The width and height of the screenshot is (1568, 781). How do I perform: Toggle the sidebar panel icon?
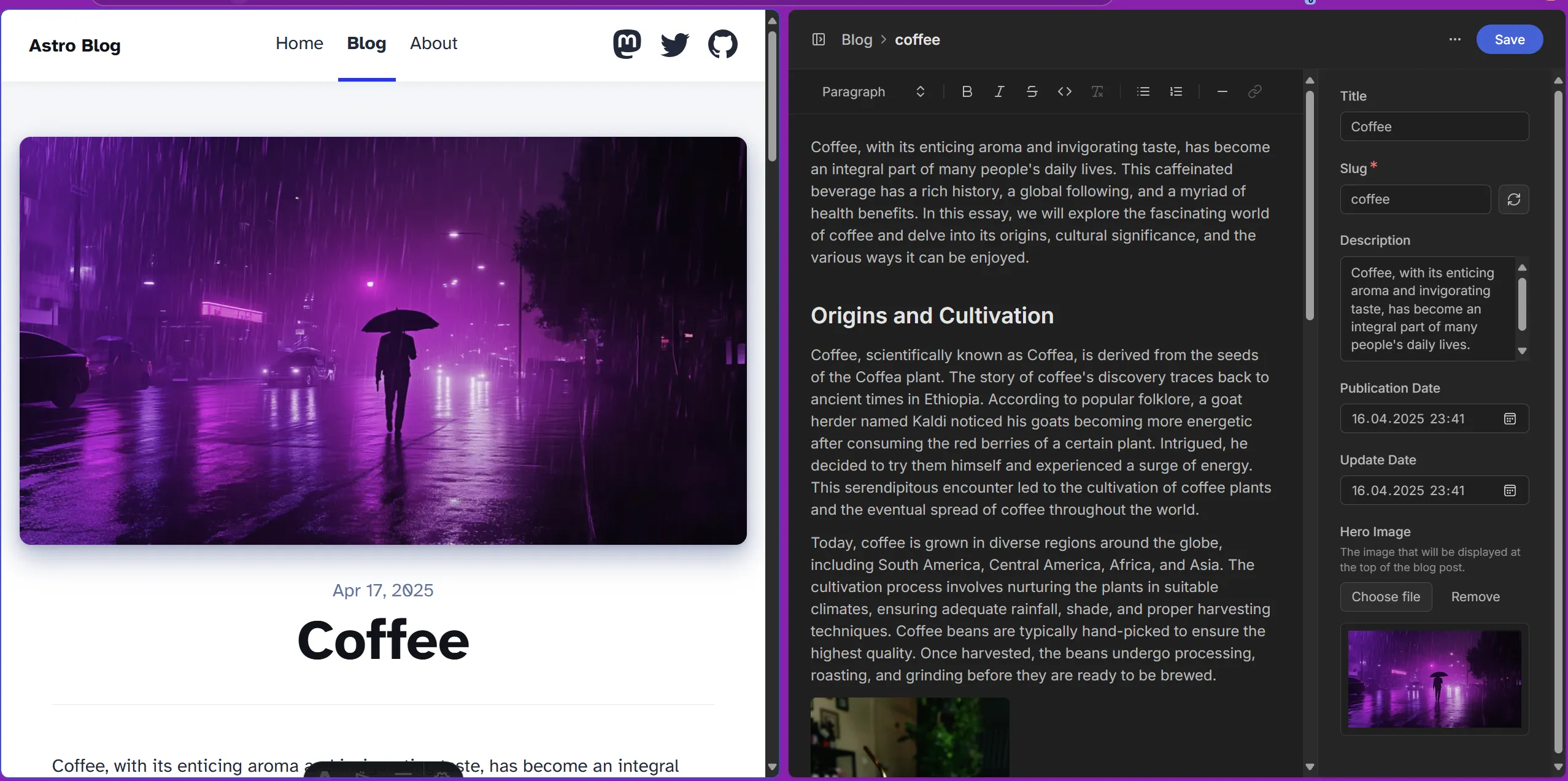(x=818, y=40)
